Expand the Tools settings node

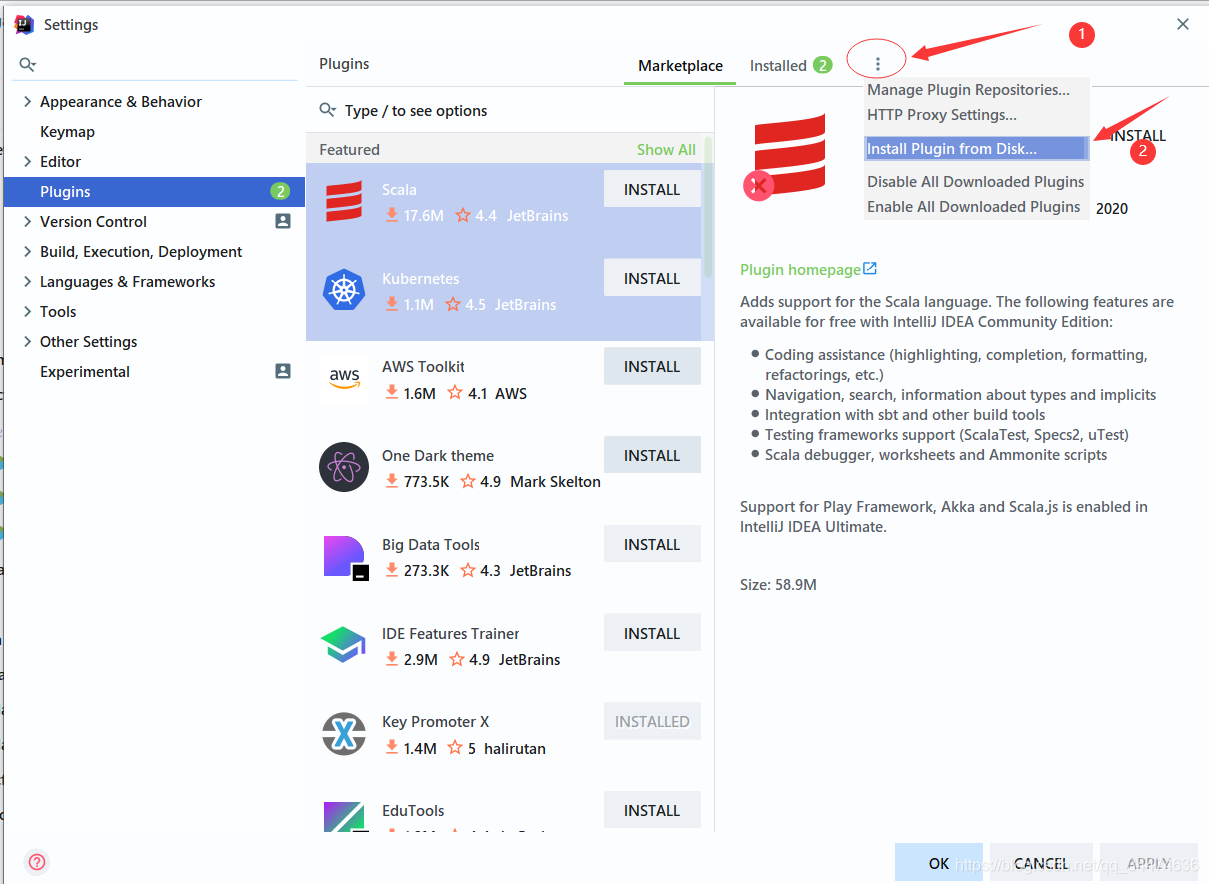pyautogui.click(x=27, y=311)
